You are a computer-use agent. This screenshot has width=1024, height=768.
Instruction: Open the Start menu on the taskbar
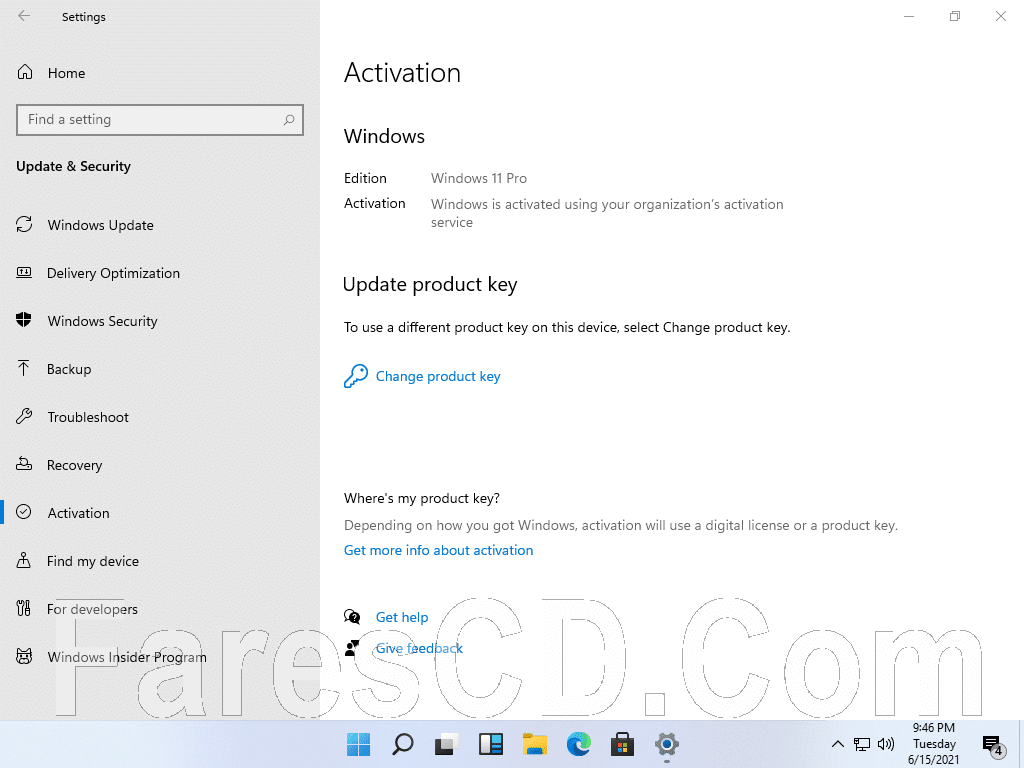click(x=359, y=744)
